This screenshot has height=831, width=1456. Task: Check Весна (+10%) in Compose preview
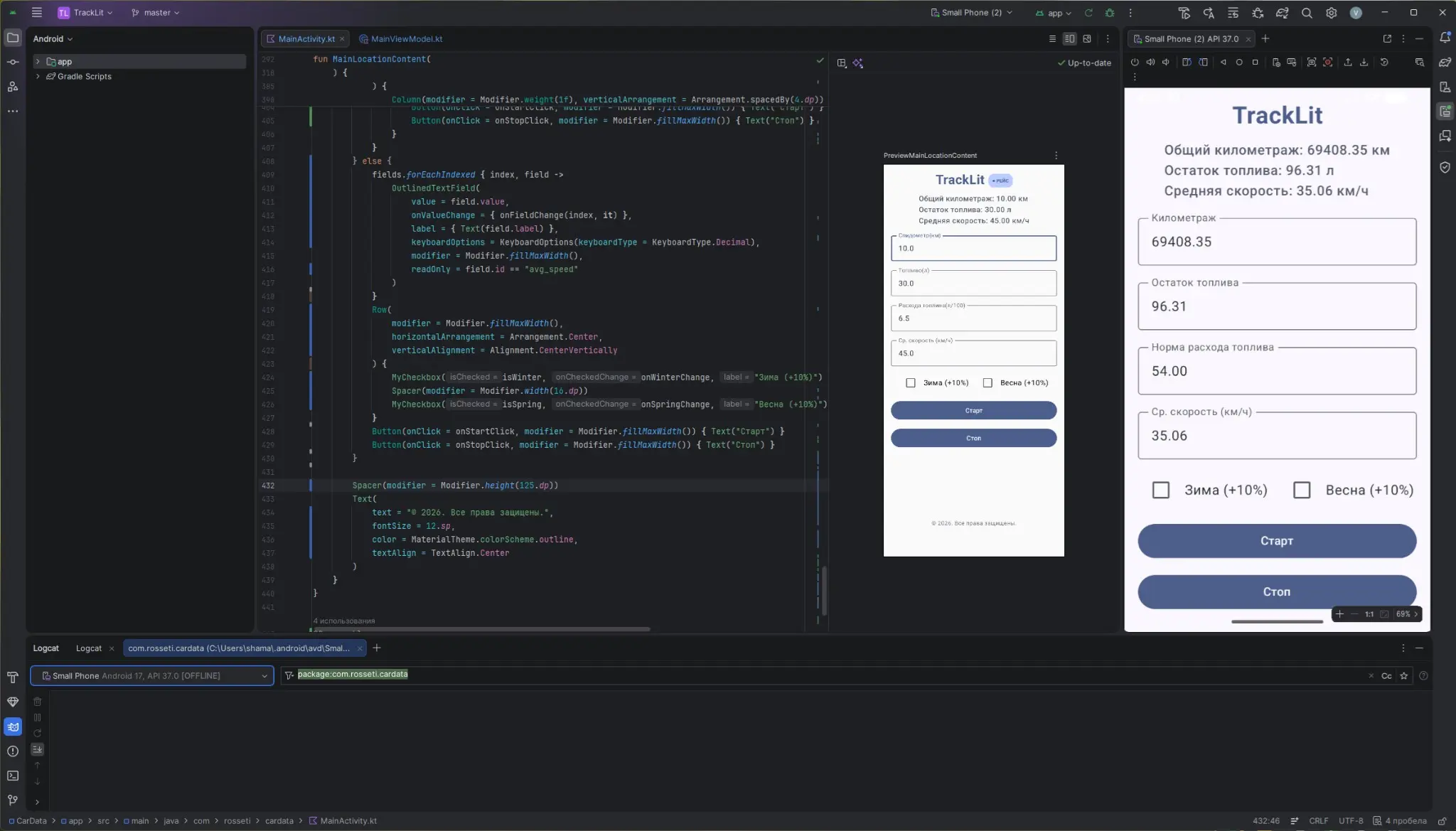987,383
